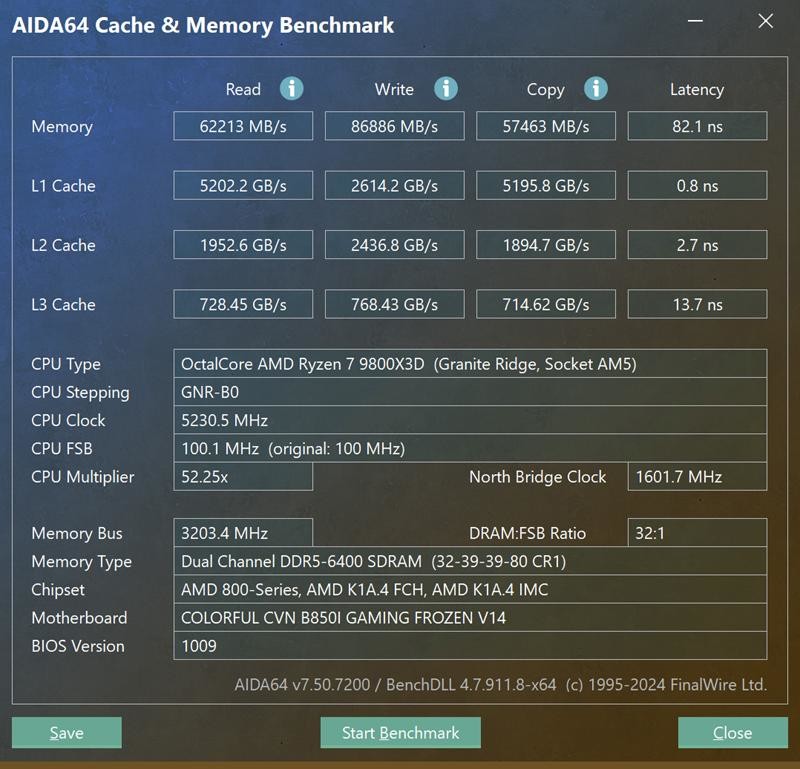The image size is (800, 769).
Task: Select the L1 Cache read result field
Action: click(x=242, y=185)
